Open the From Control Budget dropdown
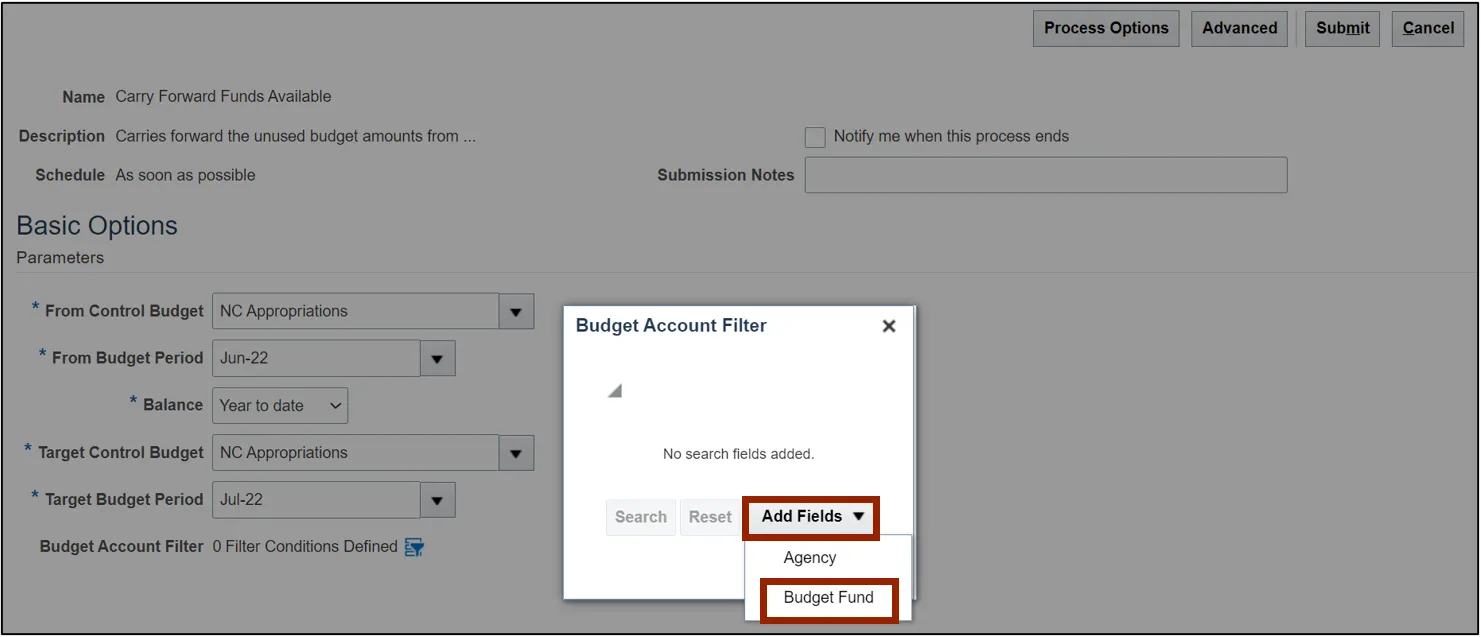This screenshot has height=637, width=1481. click(x=516, y=311)
